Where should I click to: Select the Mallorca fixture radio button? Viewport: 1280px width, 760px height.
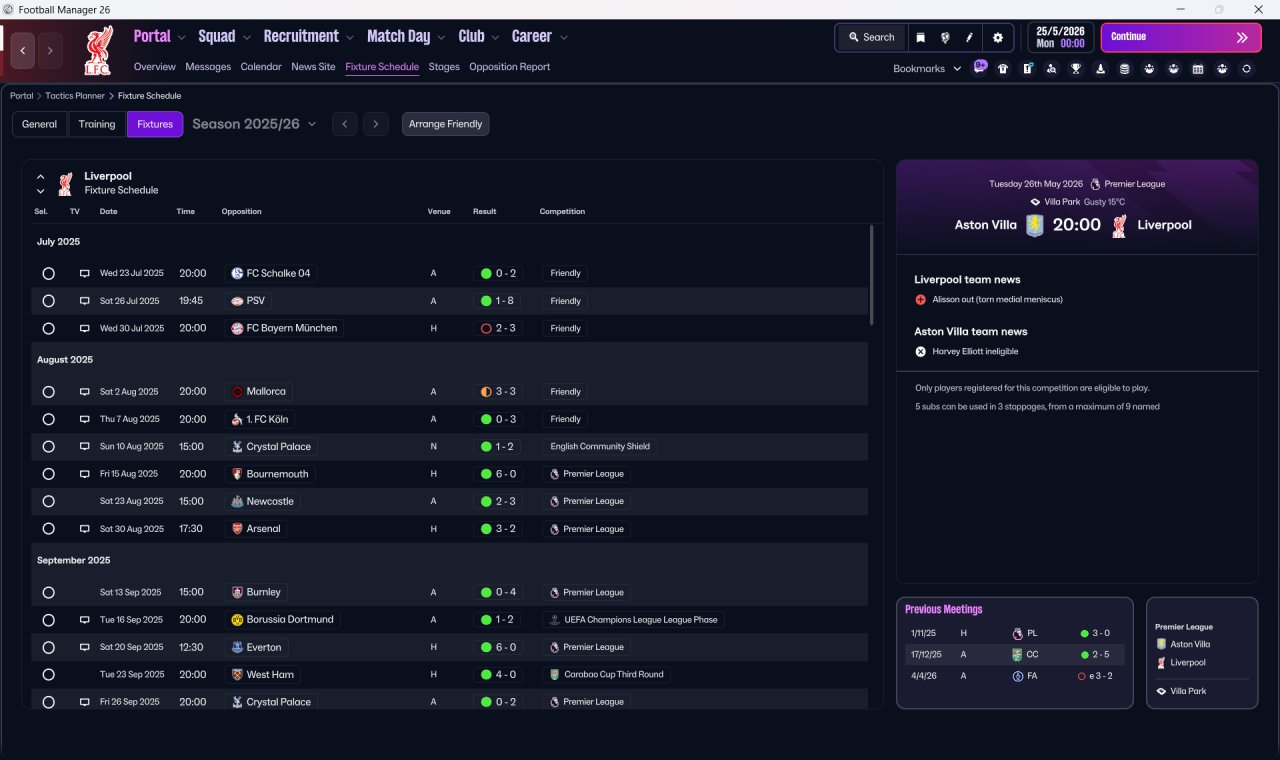point(48,392)
